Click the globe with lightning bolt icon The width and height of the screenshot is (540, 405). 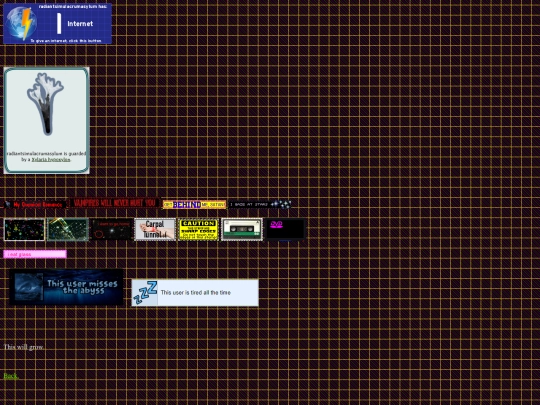(21, 23)
